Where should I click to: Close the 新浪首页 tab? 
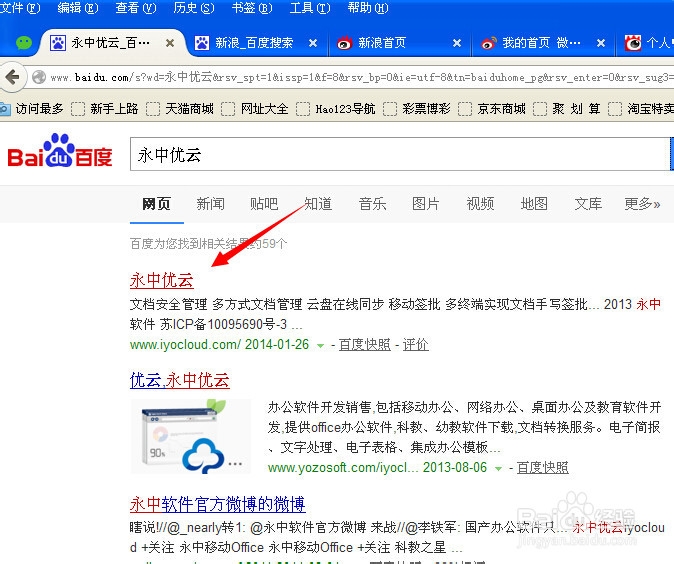[457, 43]
